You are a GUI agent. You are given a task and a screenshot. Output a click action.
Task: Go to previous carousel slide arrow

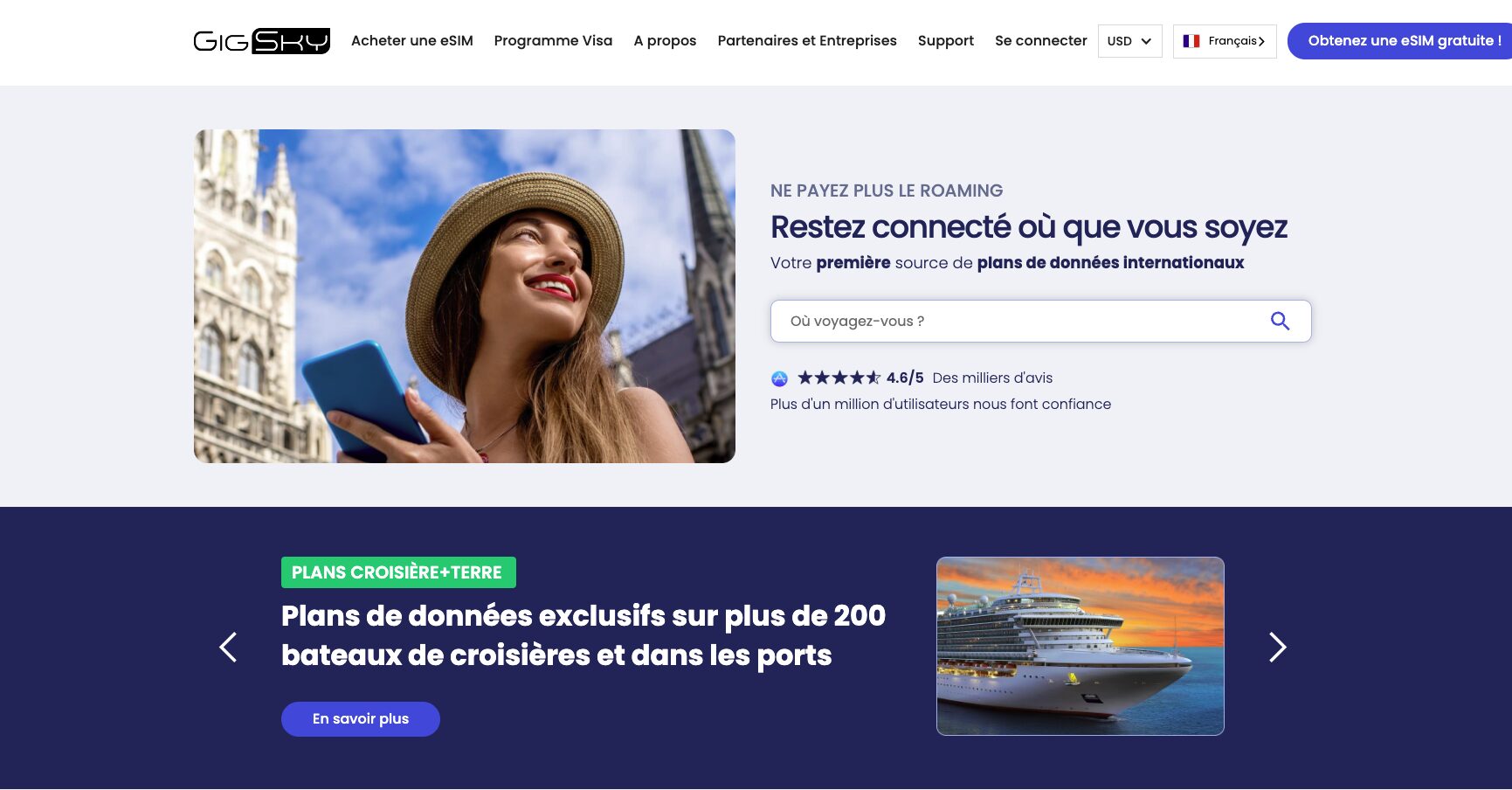point(228,647)
